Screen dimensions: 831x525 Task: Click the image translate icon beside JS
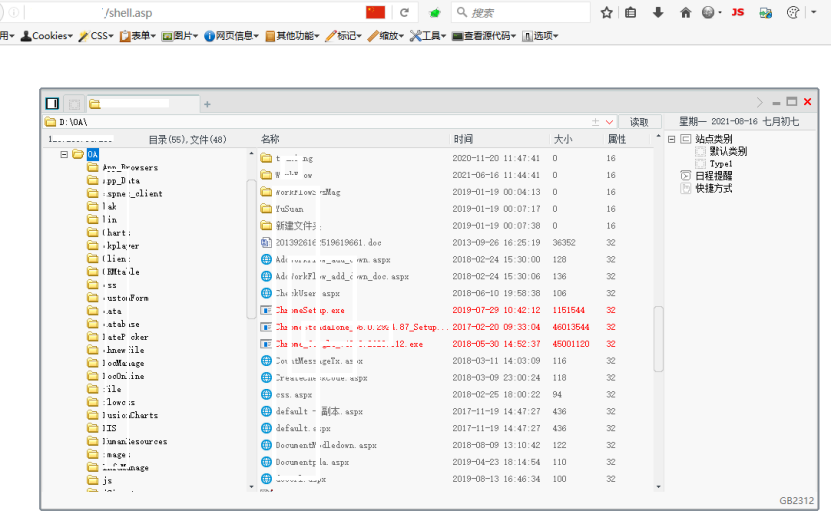(x=765, y=13)
